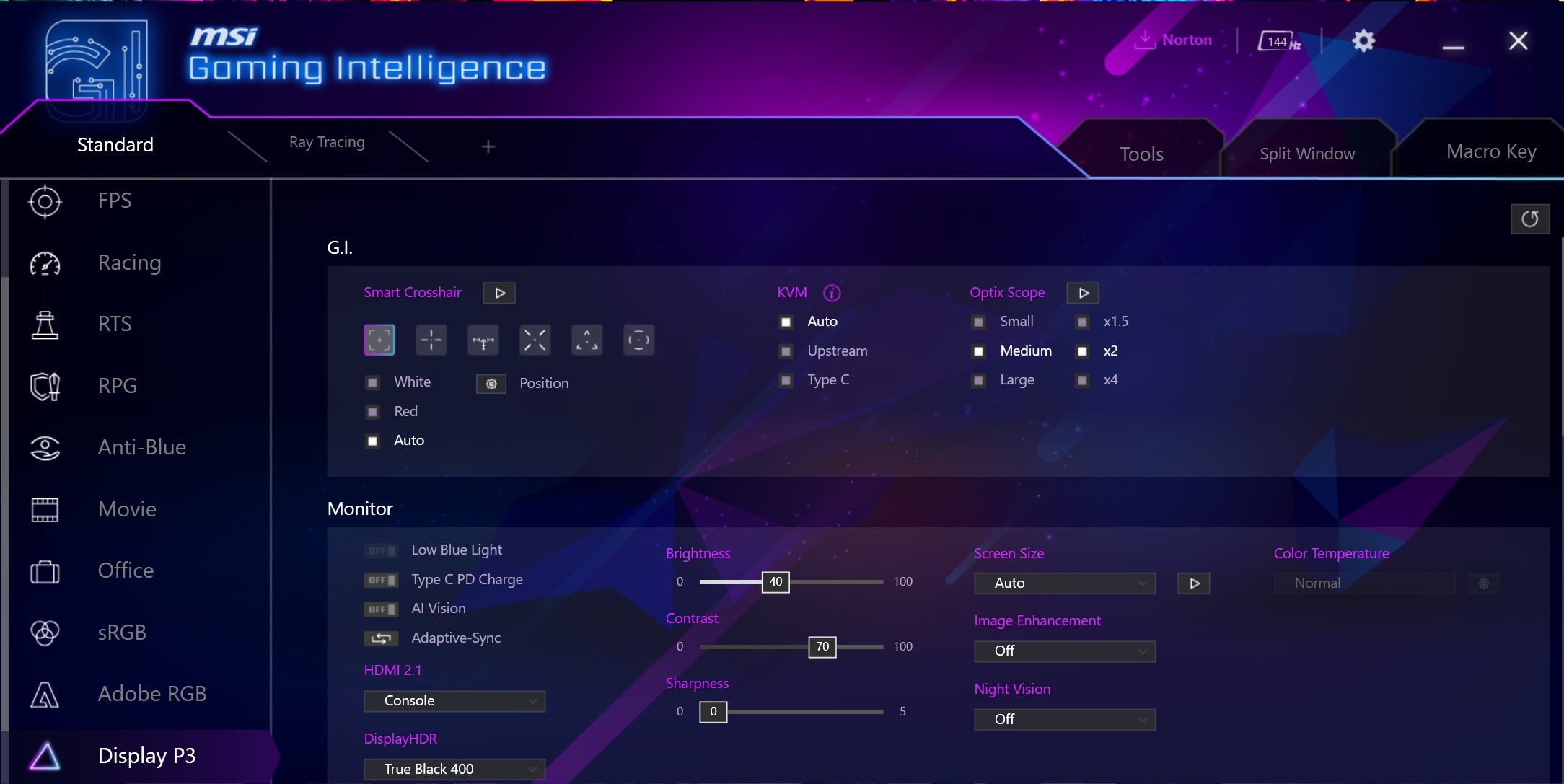
Task: Pick the Adobe RGB logo icon
Action: point(45,695)
